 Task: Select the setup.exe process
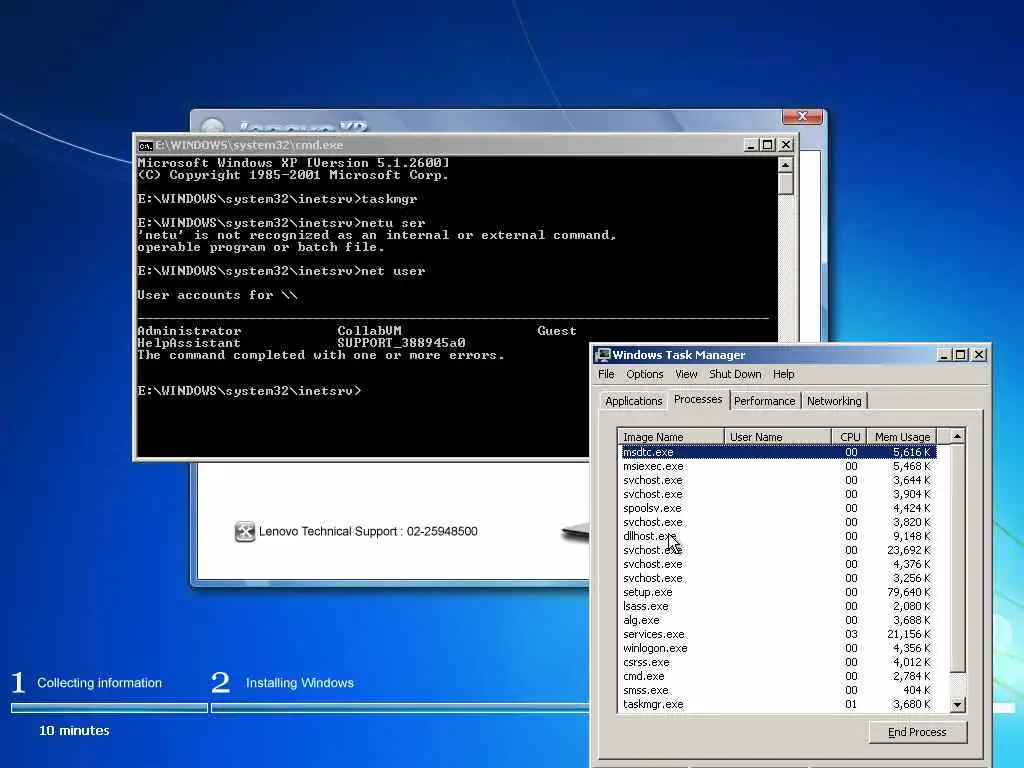(x=647, y=592)
